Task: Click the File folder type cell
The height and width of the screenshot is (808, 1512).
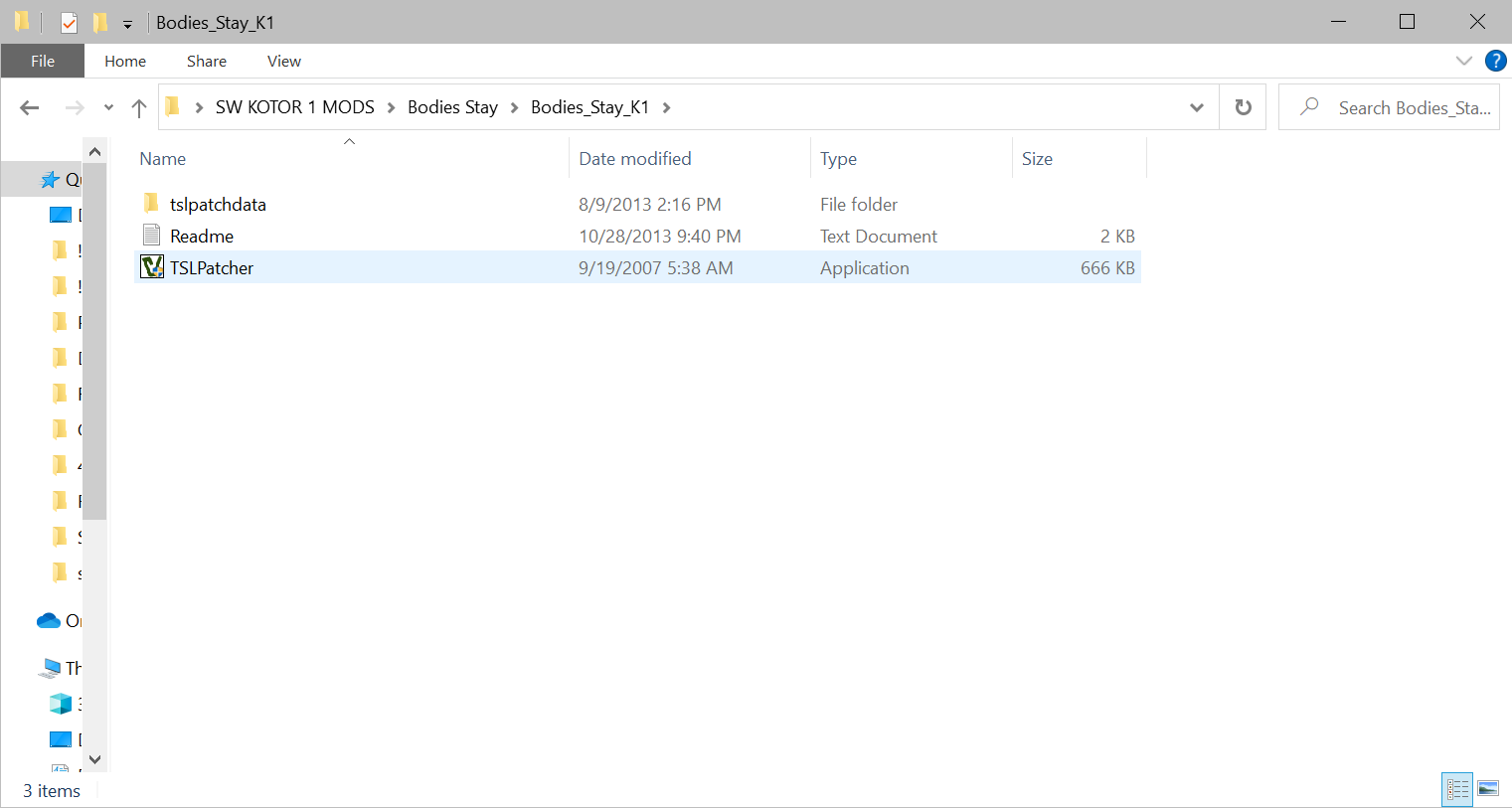Action: pyautogui.click(x=859, y=204)
